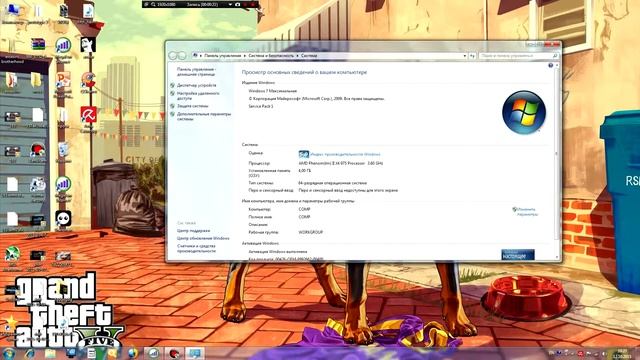This screenshot has height=360, width=640.
Task: Go to Панель управления домашняя страница
Action: (196, 72)
